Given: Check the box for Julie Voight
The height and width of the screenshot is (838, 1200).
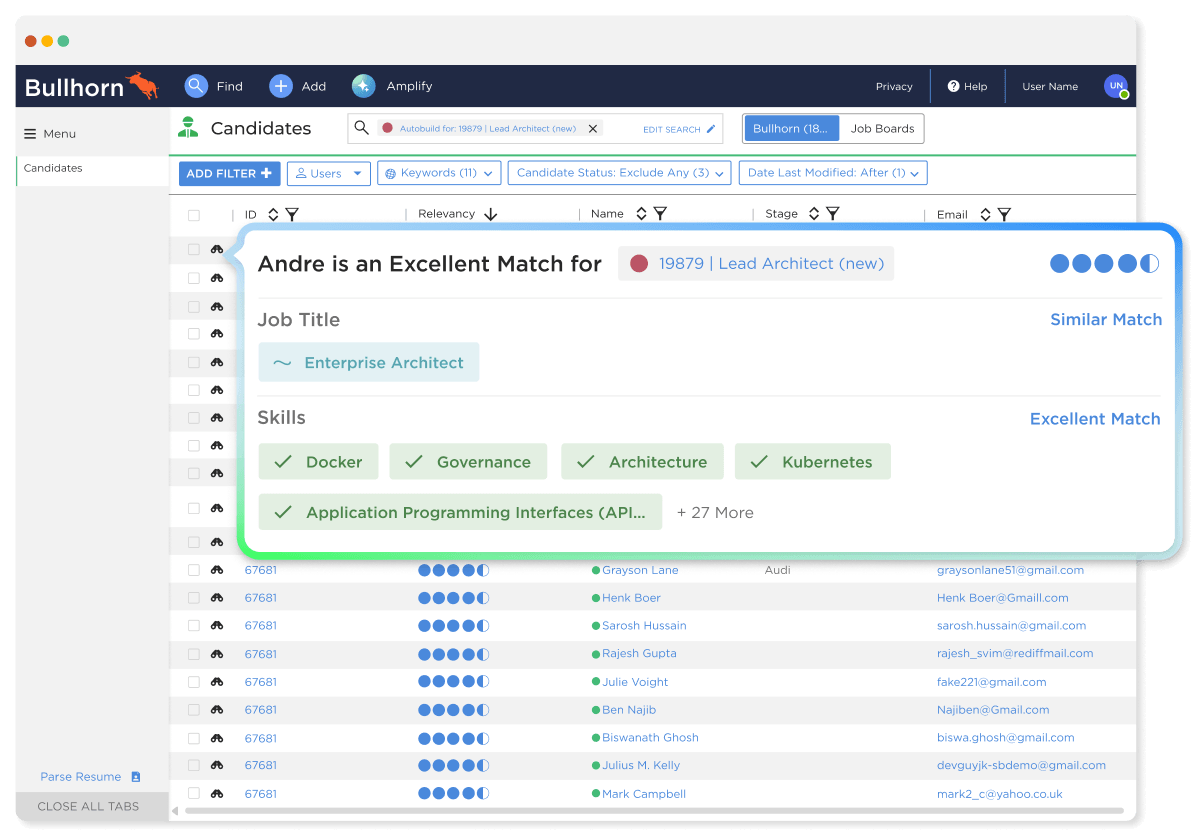Looking at the screenshot, I should tap(194, 682).
